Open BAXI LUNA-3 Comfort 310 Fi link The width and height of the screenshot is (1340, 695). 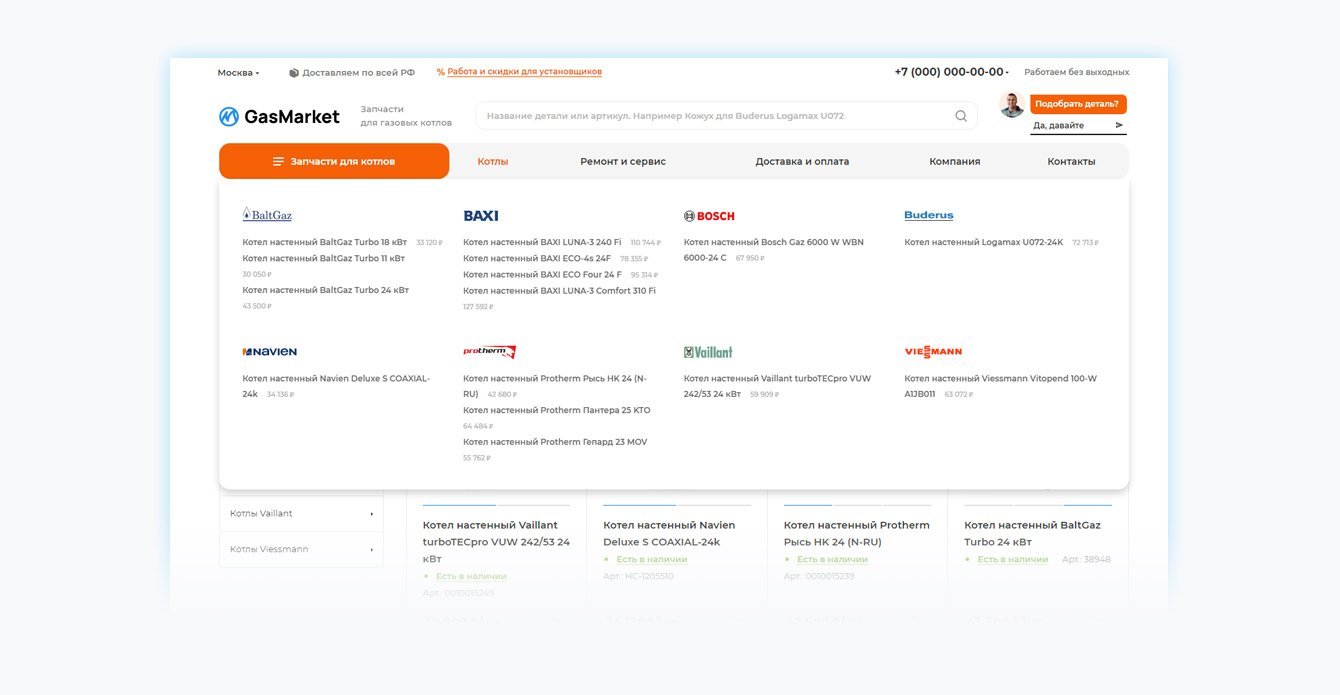[560, 290]
